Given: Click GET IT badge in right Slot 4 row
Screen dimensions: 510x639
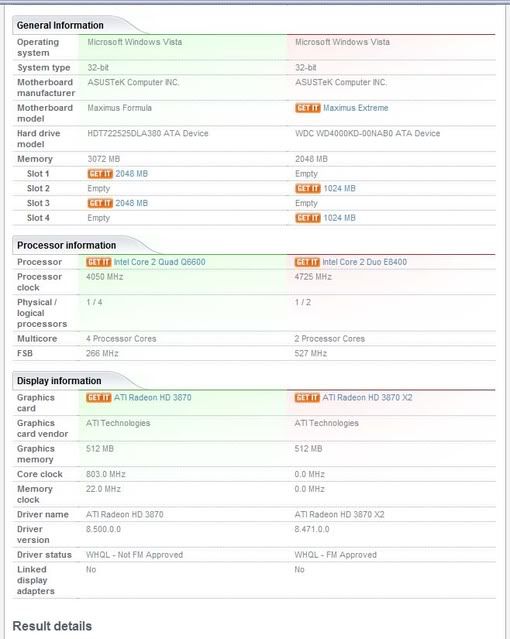Looking at the screenshot, I should (308, 218).
